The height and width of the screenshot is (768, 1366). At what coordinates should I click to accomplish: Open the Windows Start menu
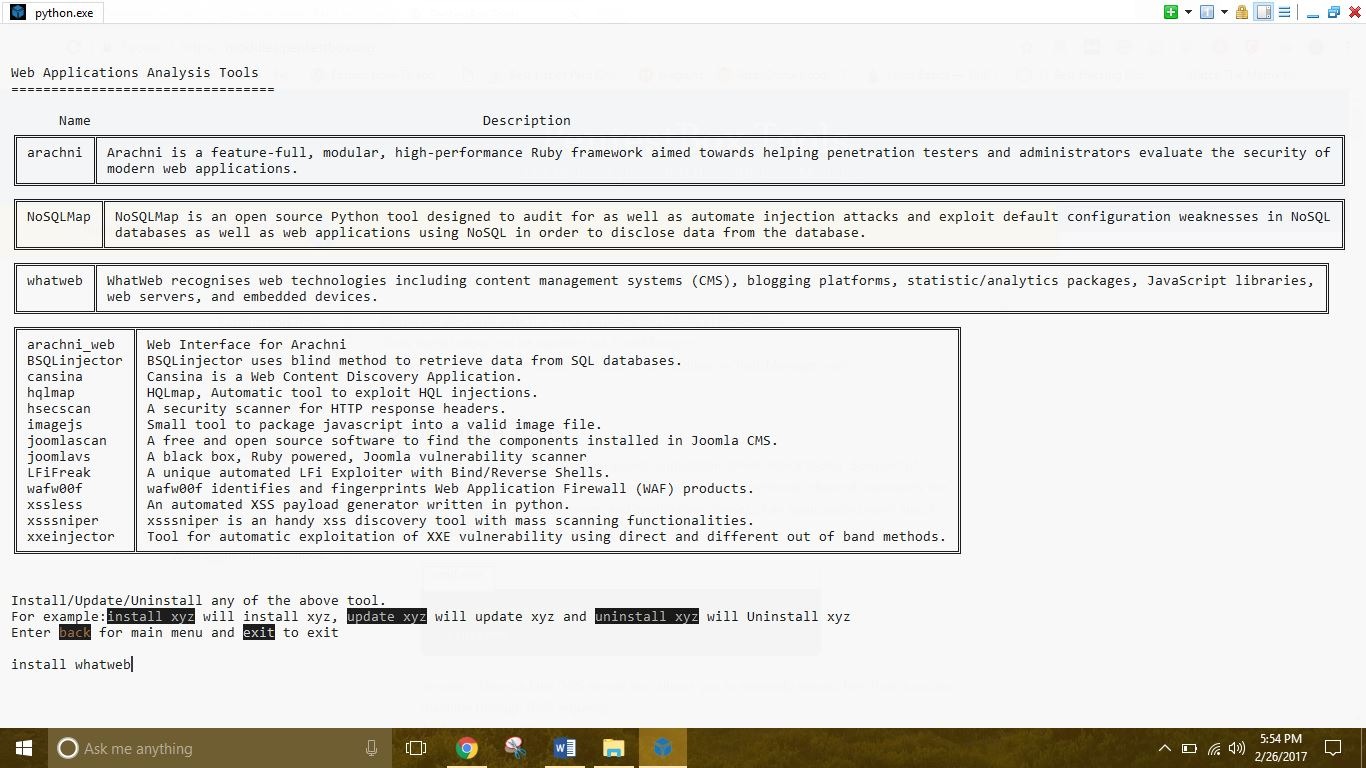[24, 748]
